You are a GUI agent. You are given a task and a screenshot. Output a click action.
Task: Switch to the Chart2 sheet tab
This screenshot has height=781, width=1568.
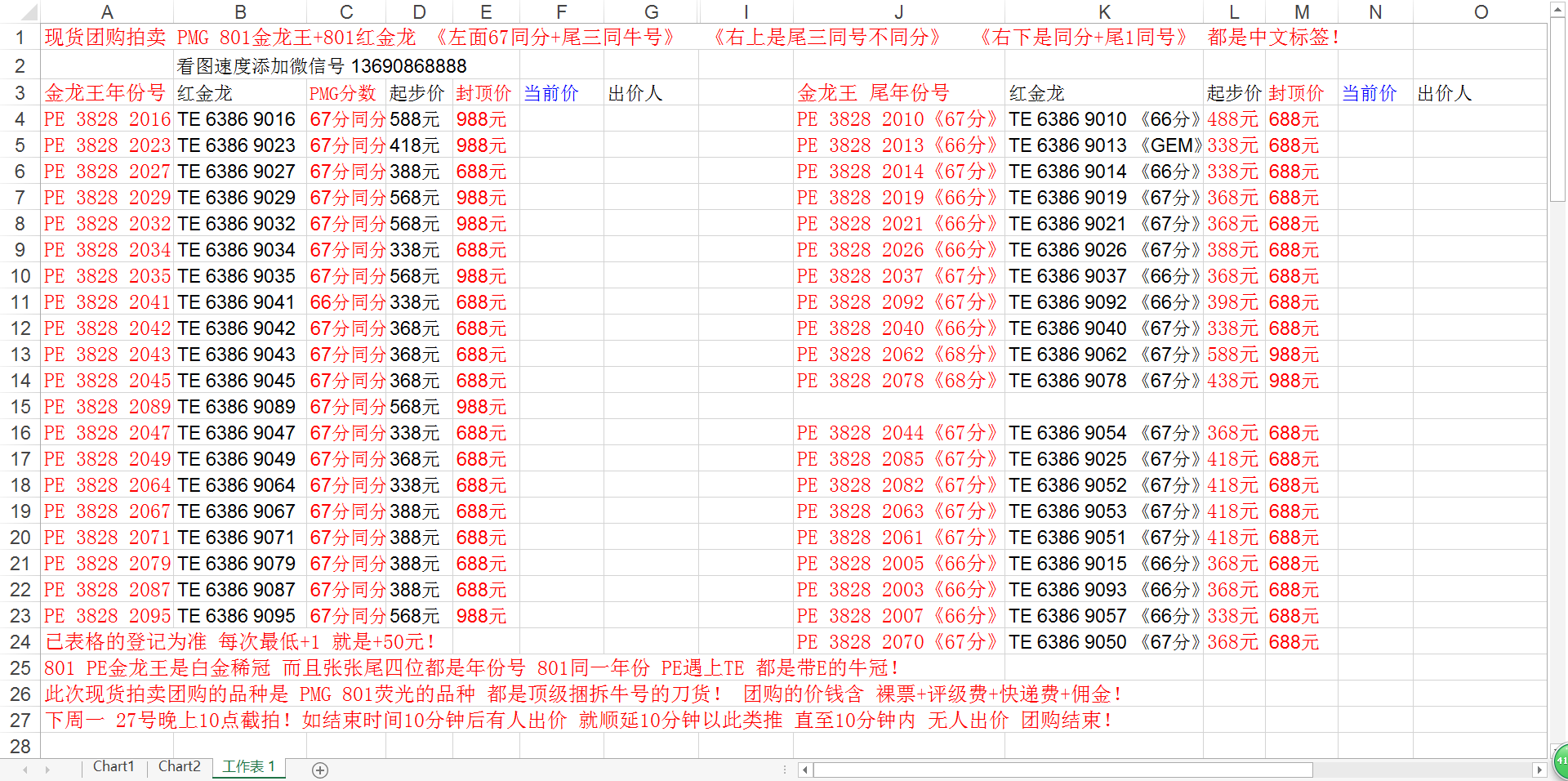(x=180, y=766)
